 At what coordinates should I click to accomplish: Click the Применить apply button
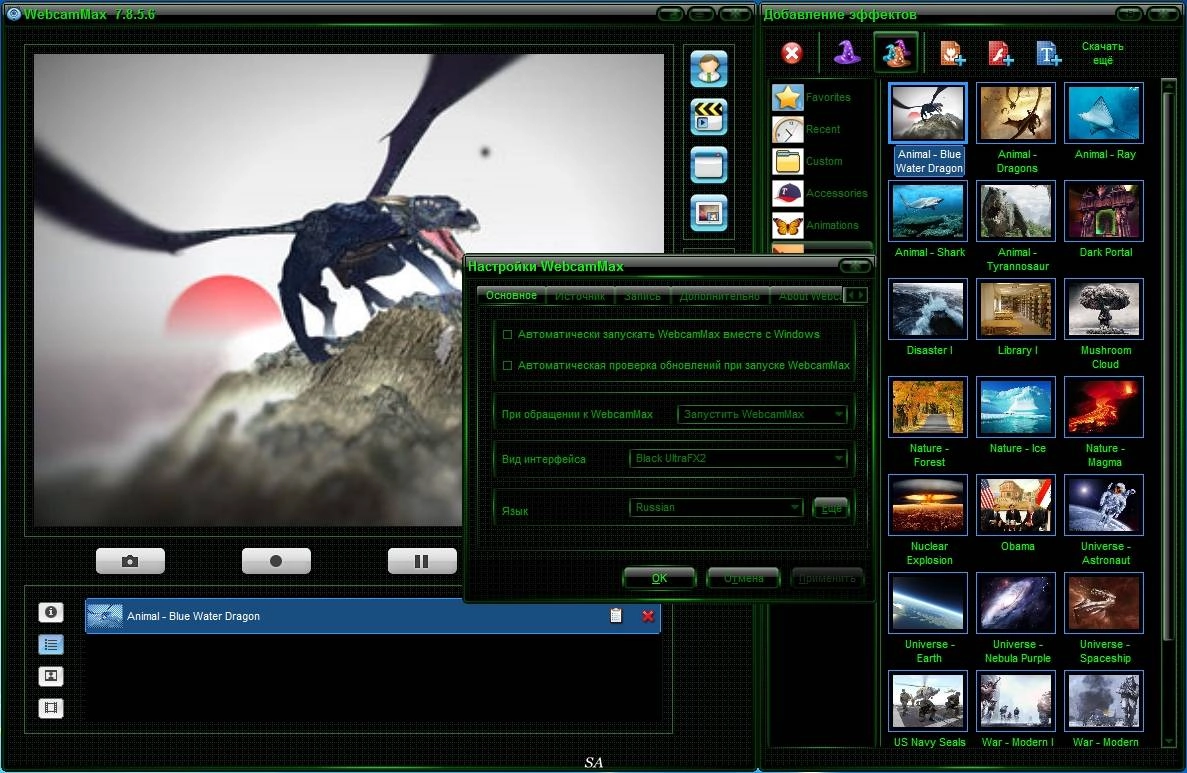point(827,578)
